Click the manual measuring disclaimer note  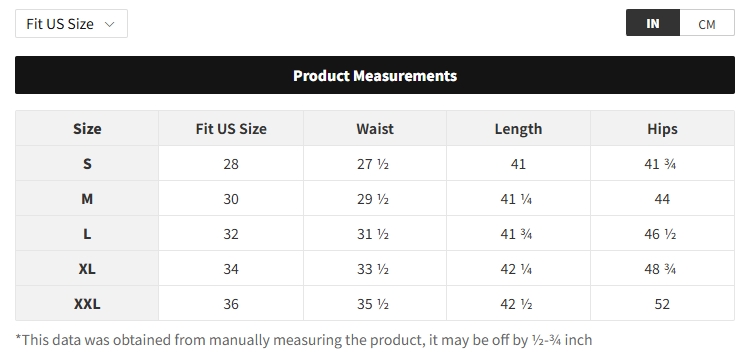click(304, 340)
